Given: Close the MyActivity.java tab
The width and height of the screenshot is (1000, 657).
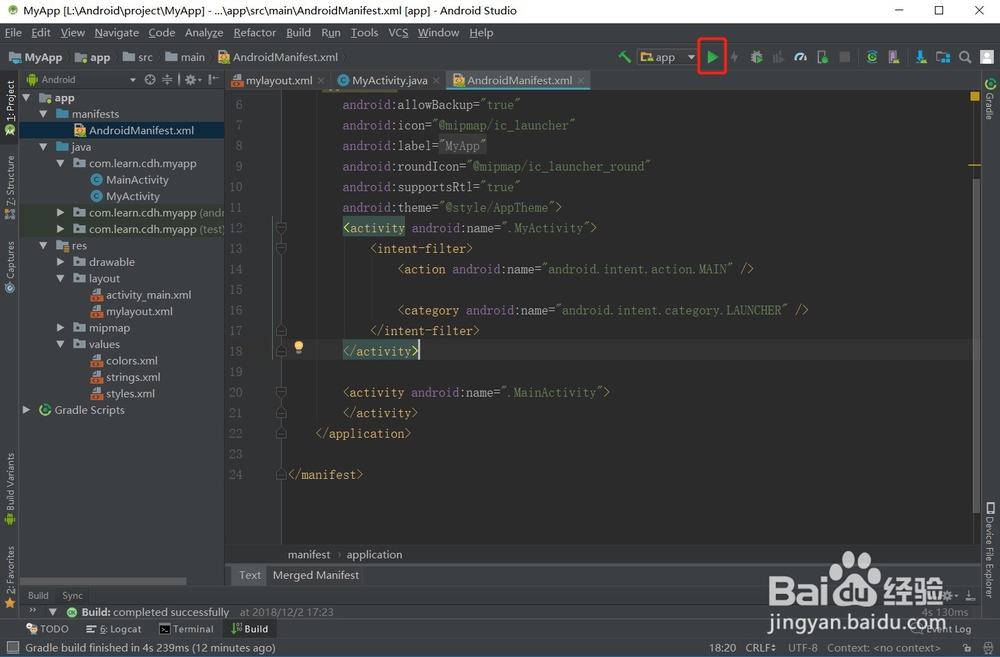Looking at the screenshot, I should 436,80.
